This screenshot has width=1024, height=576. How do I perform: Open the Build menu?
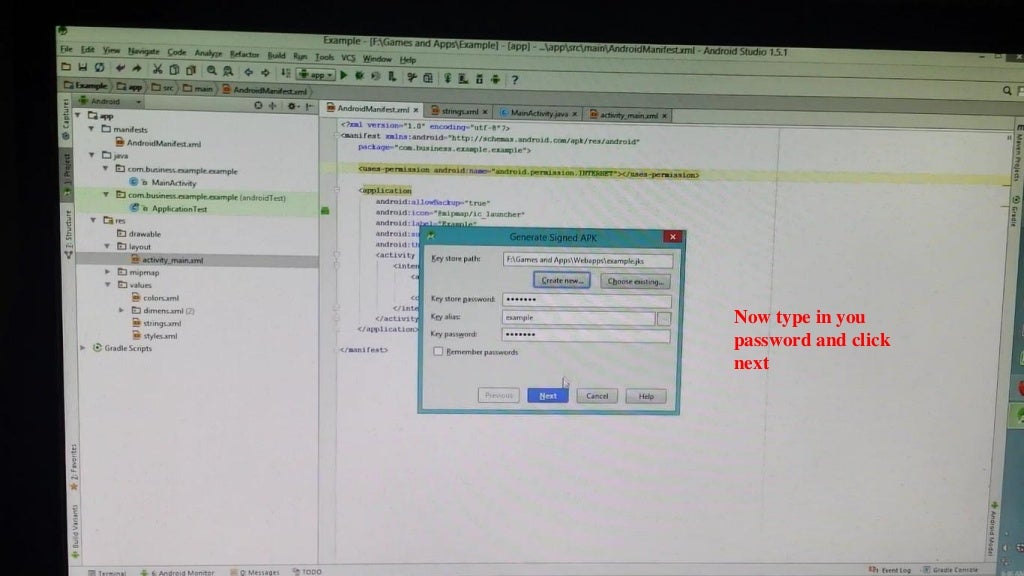point(276,56)
